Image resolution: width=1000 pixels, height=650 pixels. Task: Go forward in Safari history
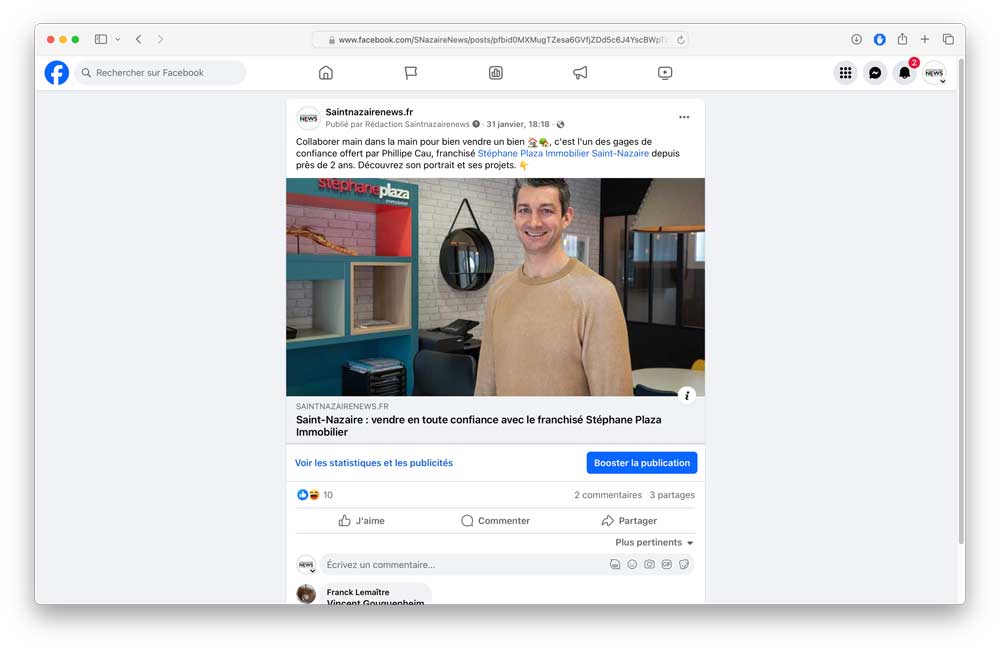tap(160, 40)
